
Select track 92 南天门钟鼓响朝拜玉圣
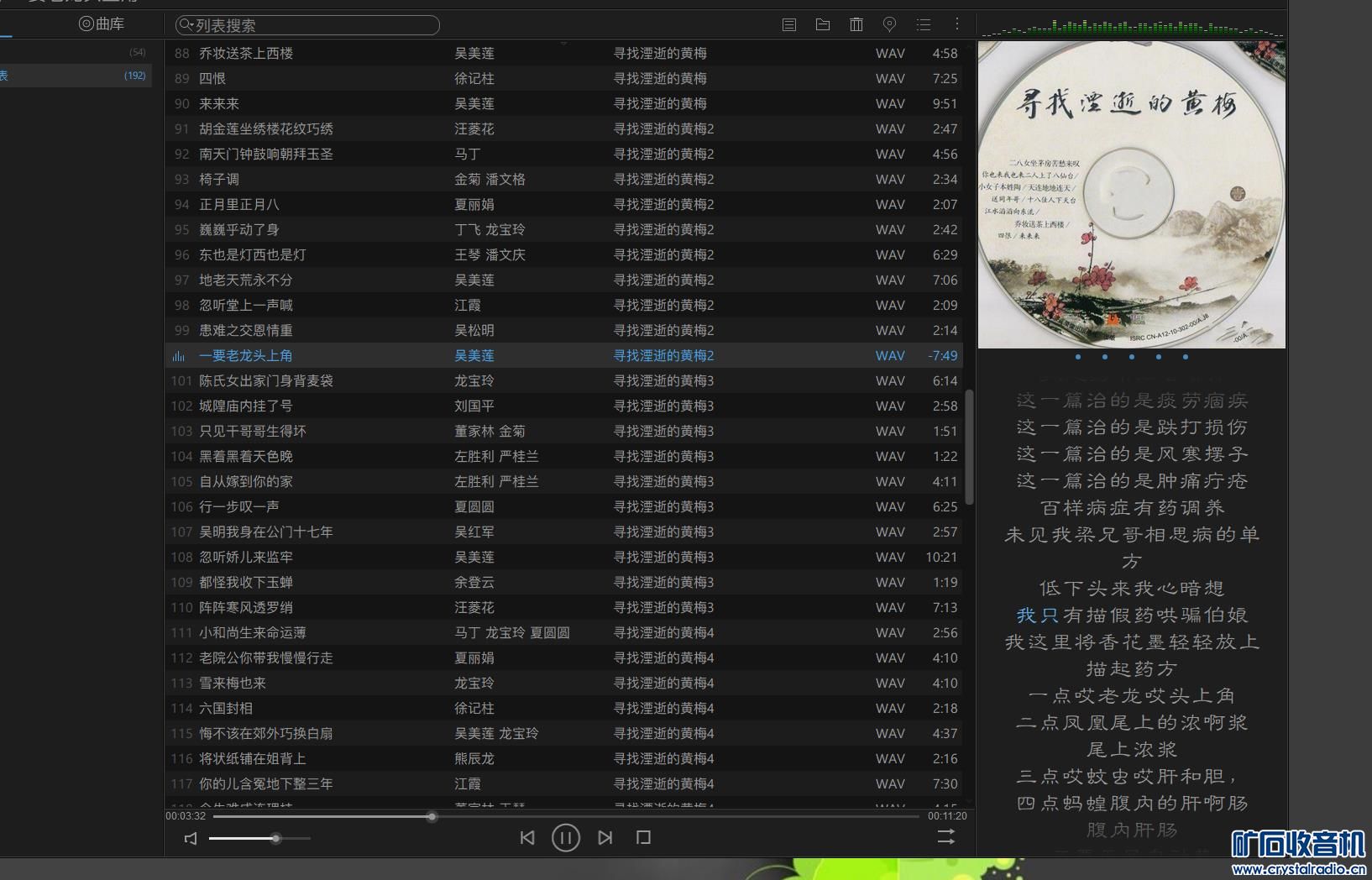click(x=563, y=154)
